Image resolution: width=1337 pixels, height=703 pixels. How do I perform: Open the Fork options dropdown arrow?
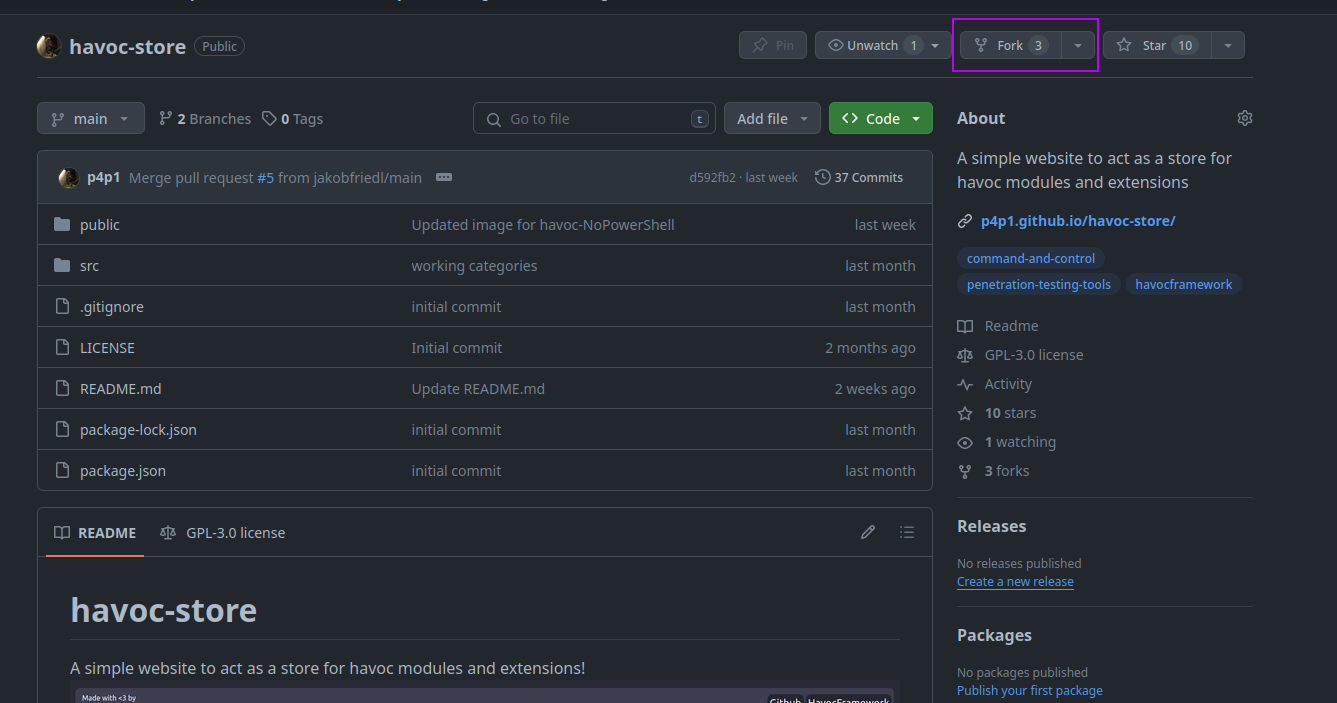pos(1077,45)
